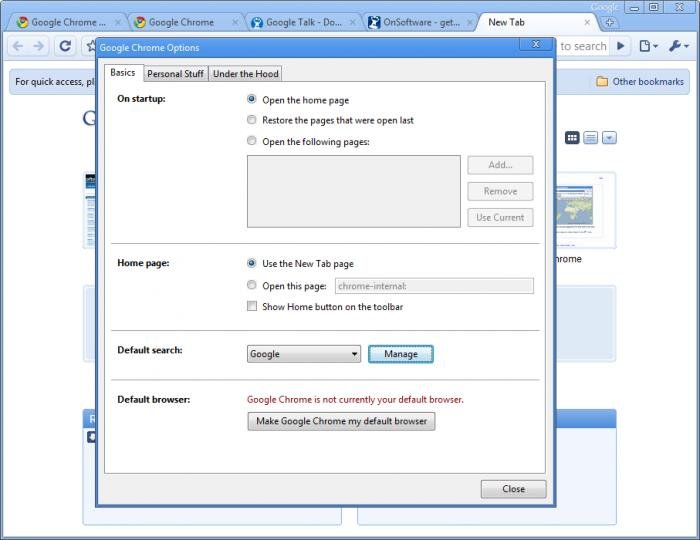Click the Close button in Options dialog

[513, 489]
